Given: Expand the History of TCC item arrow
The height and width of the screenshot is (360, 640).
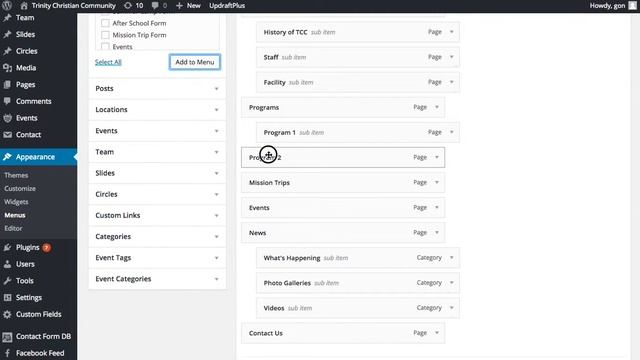Looking at the screenshot, I should click(451, 32).
